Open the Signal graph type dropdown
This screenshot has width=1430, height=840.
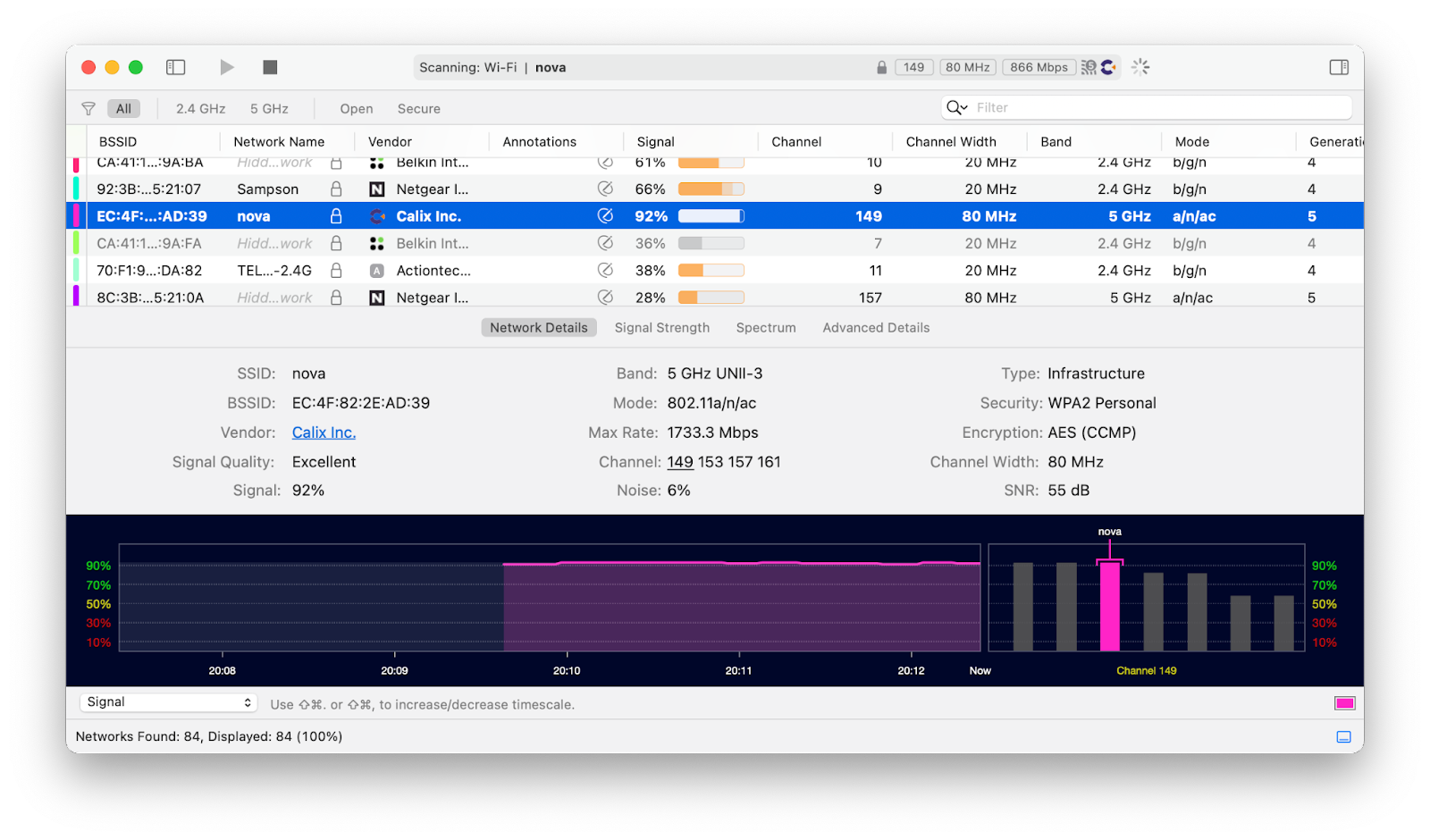tap(167, 702)
